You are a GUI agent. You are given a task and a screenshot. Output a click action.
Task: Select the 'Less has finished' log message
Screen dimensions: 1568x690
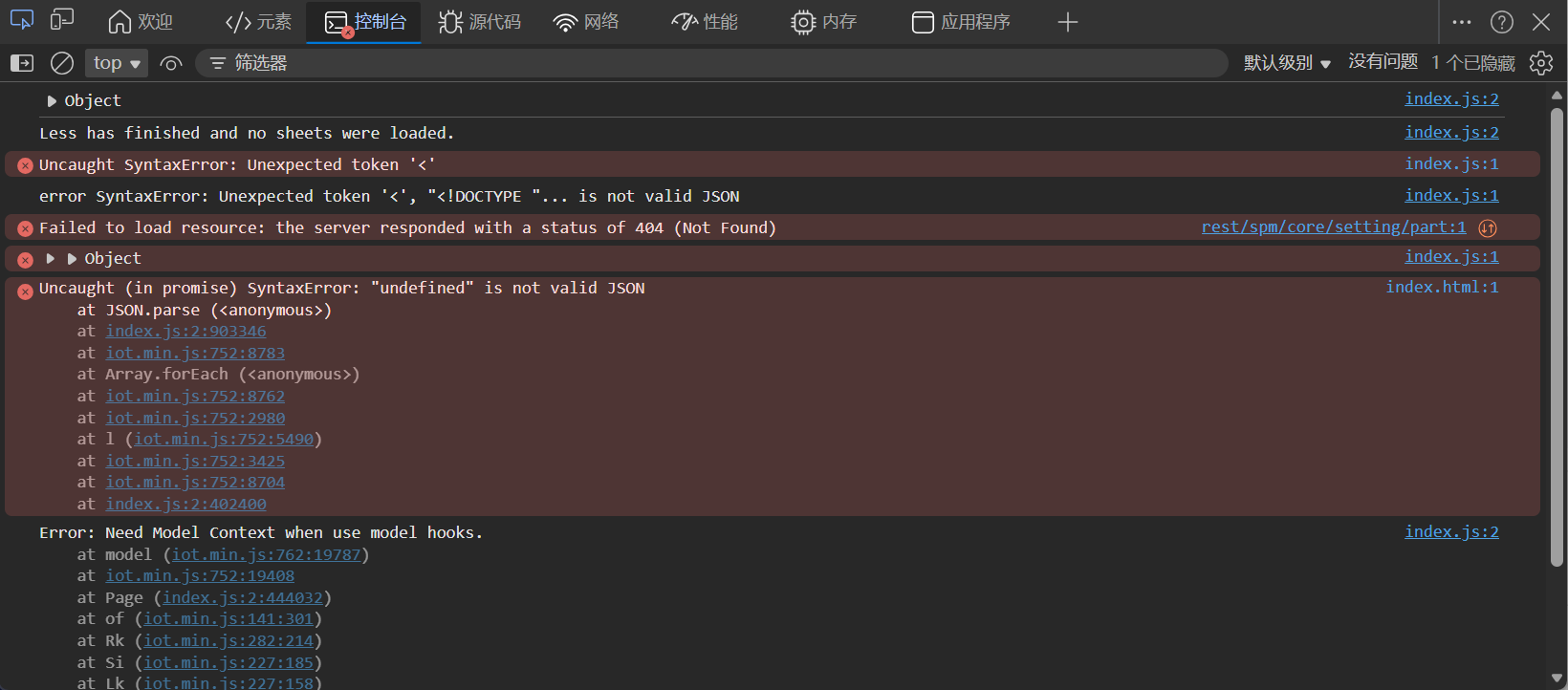(x=247, y=134)
